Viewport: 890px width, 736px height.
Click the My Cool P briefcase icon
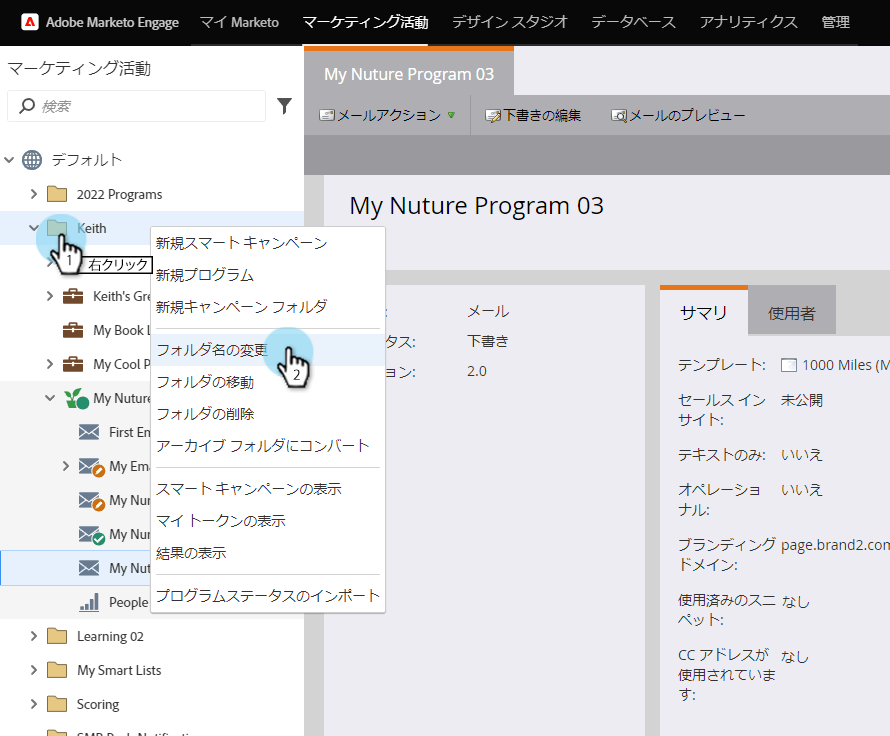[73, 364]
